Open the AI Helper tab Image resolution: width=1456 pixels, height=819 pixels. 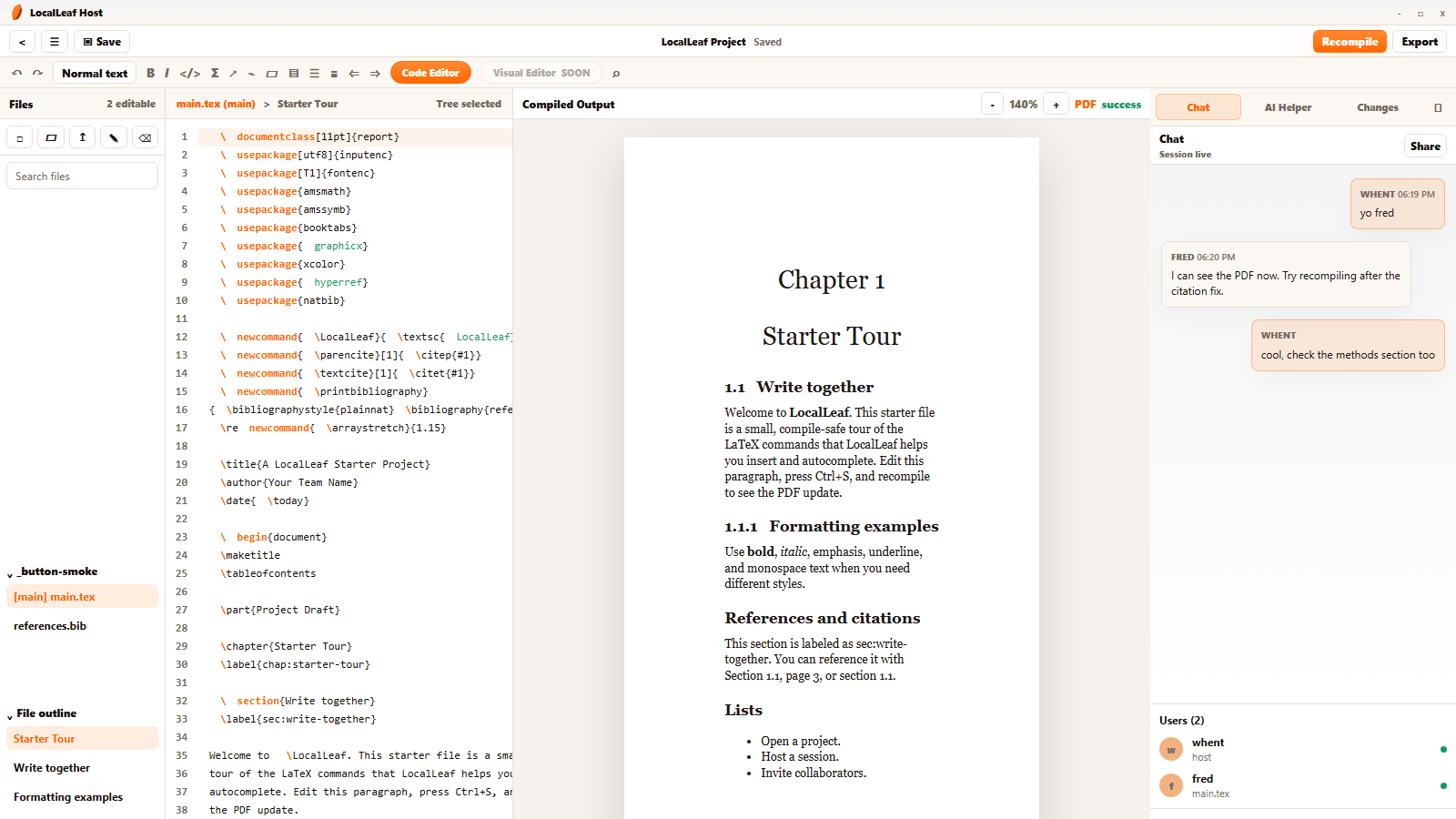pos(1288,107)
